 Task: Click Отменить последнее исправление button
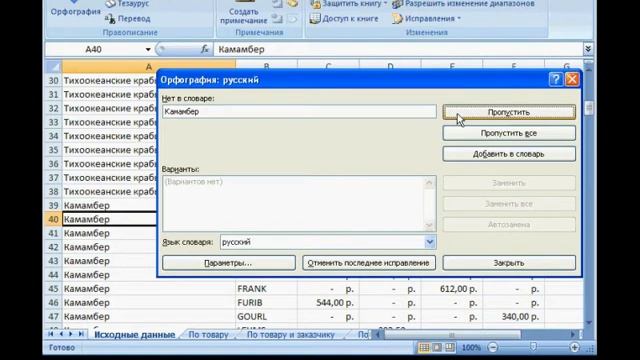point(369,263)
